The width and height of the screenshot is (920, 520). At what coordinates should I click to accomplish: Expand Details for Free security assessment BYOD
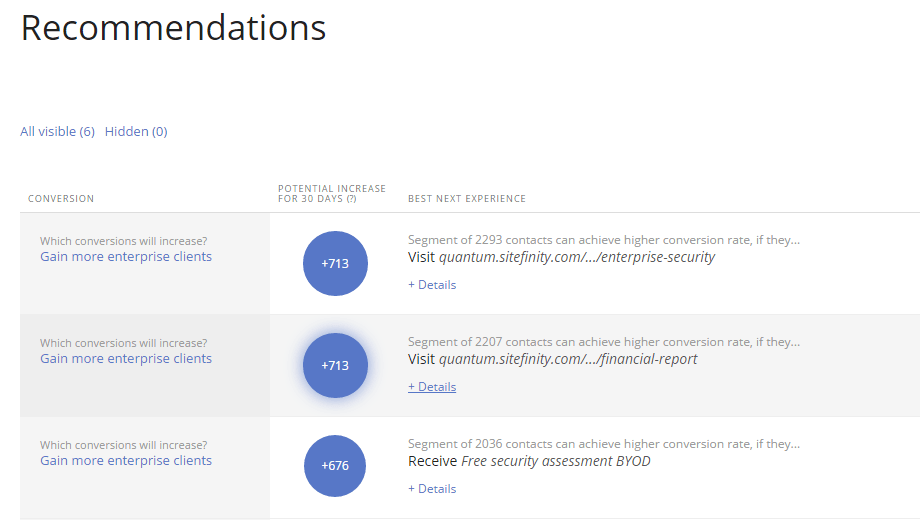pyautogui.click(x=432, y=489)
